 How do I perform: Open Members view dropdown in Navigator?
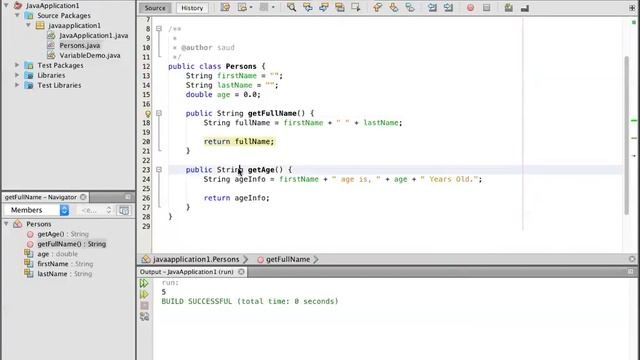36,210
